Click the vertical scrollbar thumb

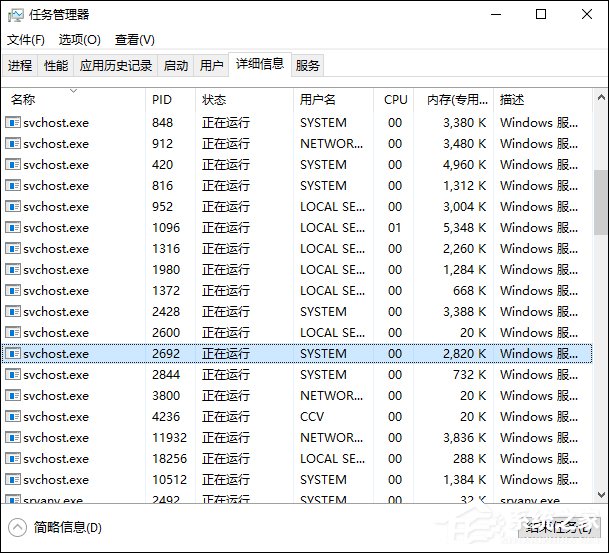(x=601, y=202)
